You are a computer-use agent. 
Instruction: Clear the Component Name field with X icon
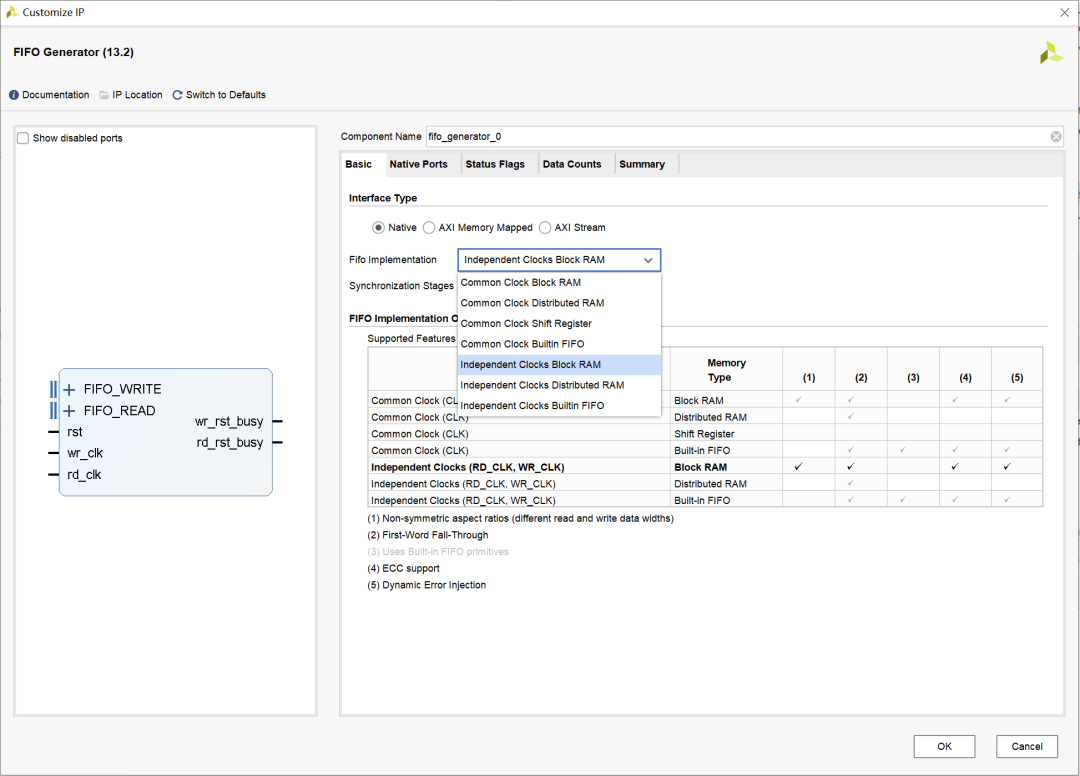tap(1056, 136)
